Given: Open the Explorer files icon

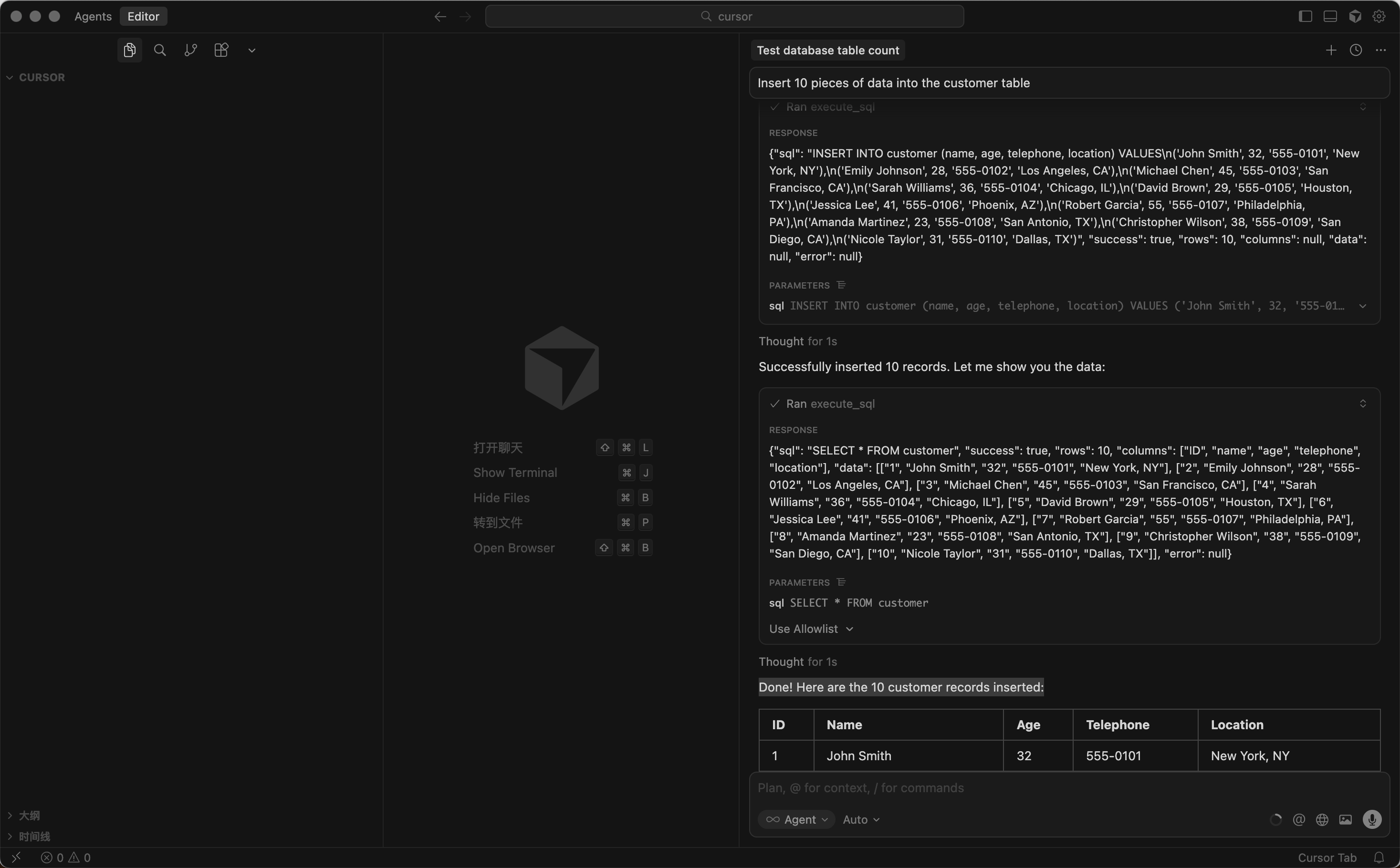Looking at the screenshot, I should point(129,51).
